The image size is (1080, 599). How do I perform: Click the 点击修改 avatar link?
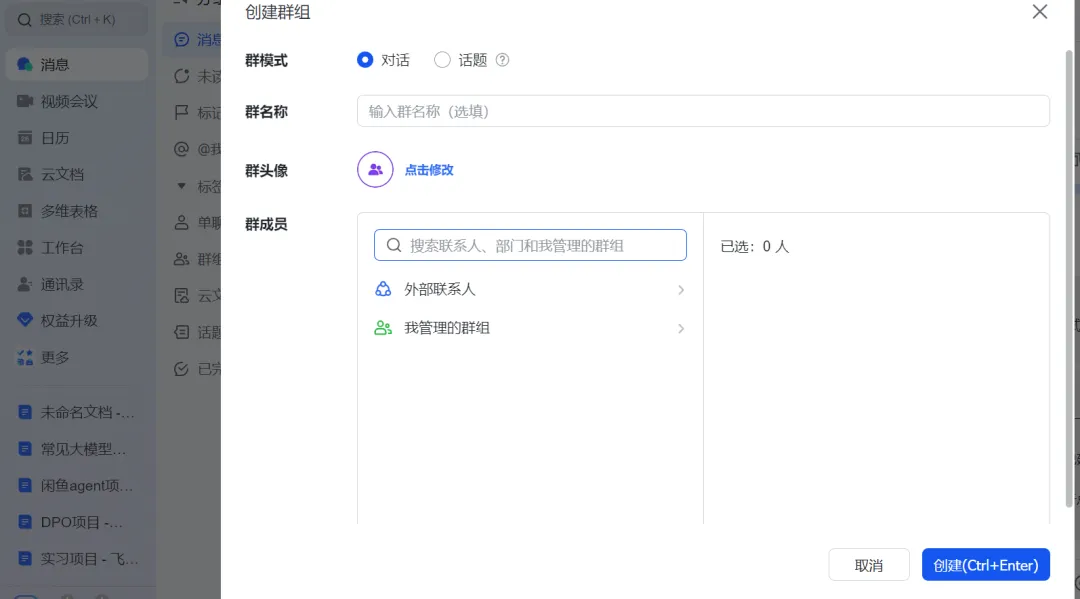click(429, 170)
